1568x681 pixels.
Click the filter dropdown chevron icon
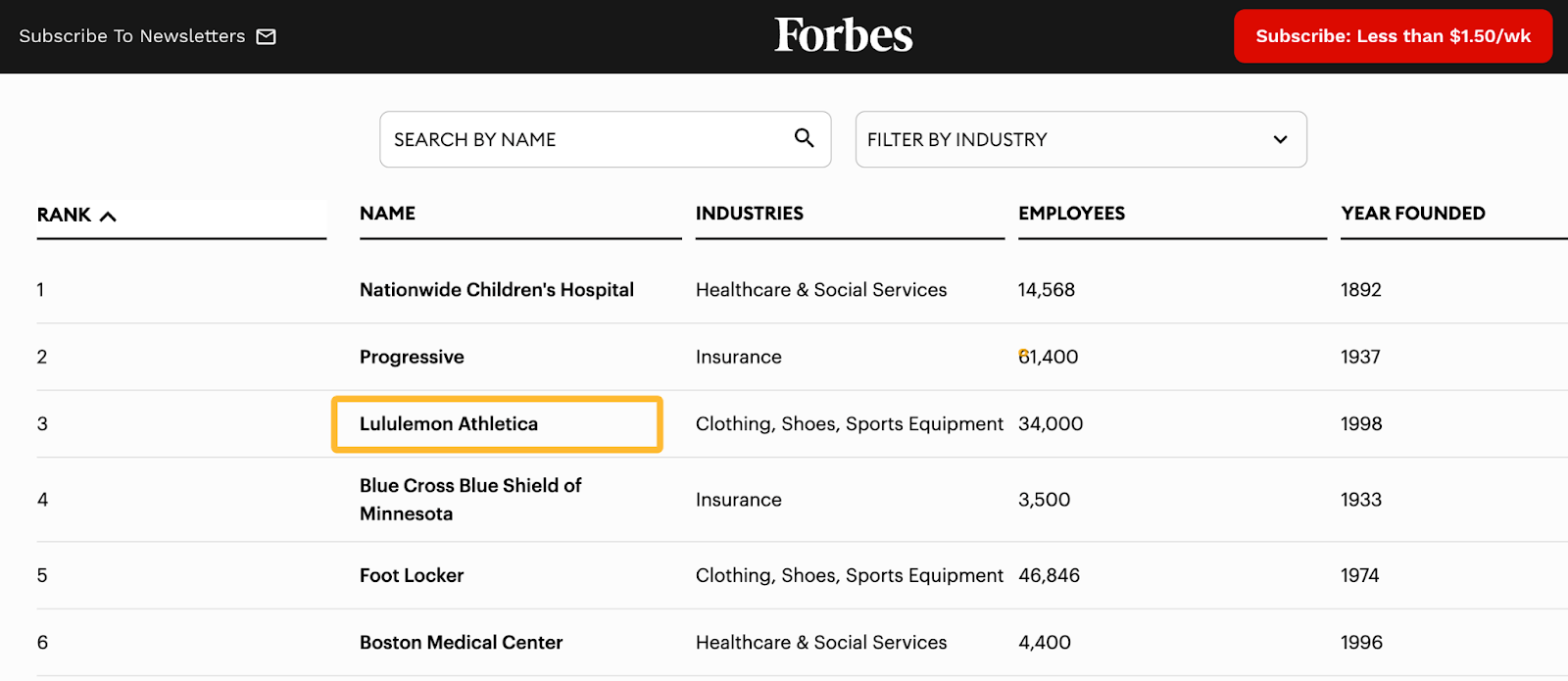pyautogui.click(x=1279, y=139)
